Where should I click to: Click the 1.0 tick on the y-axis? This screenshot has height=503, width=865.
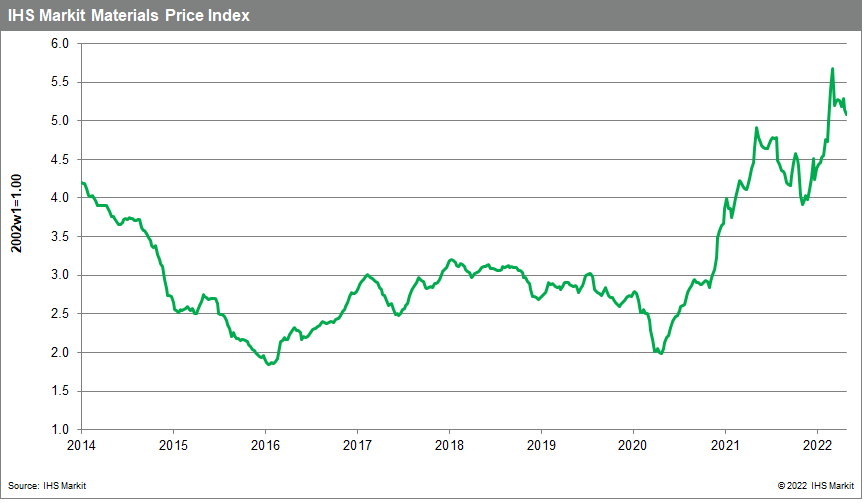58,429
